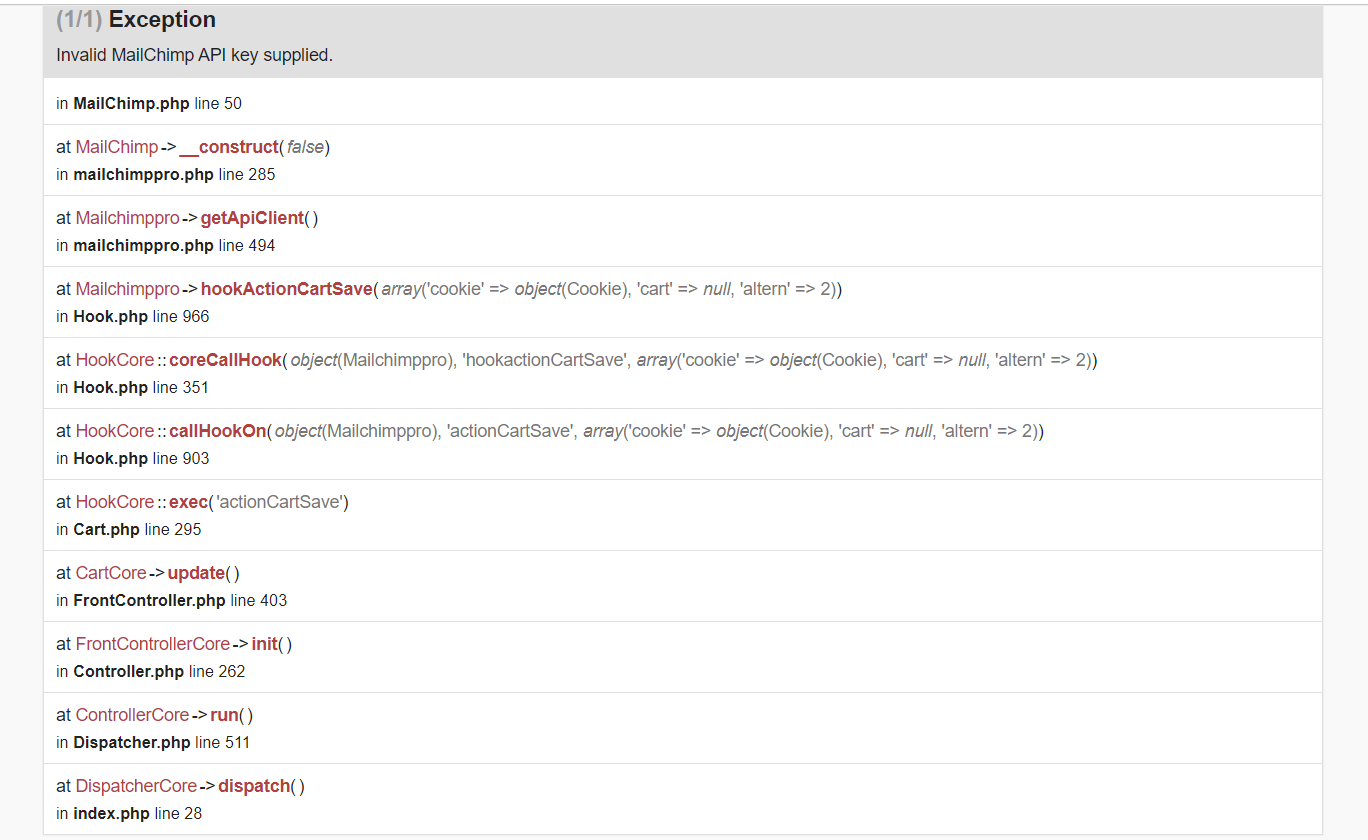Click the Invalid MailChimp API key message
1368x840 pixels.
[x=194, y=55]
